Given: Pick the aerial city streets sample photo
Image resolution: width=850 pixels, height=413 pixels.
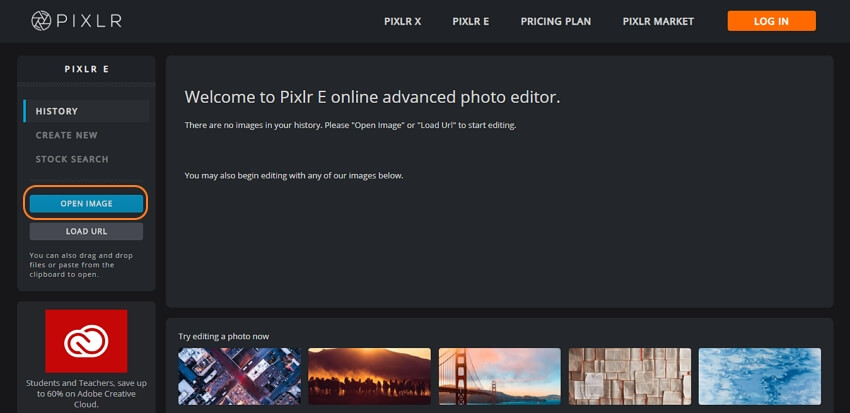Looking at the screenshot, I should [x=239, y=376].
